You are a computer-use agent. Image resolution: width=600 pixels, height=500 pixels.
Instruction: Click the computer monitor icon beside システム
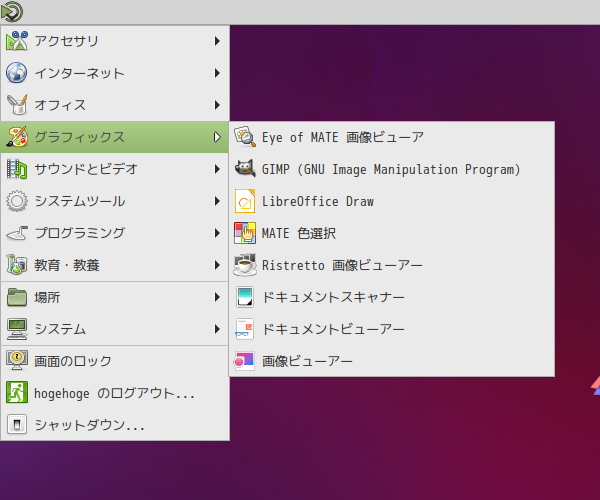tap(17, 329)
